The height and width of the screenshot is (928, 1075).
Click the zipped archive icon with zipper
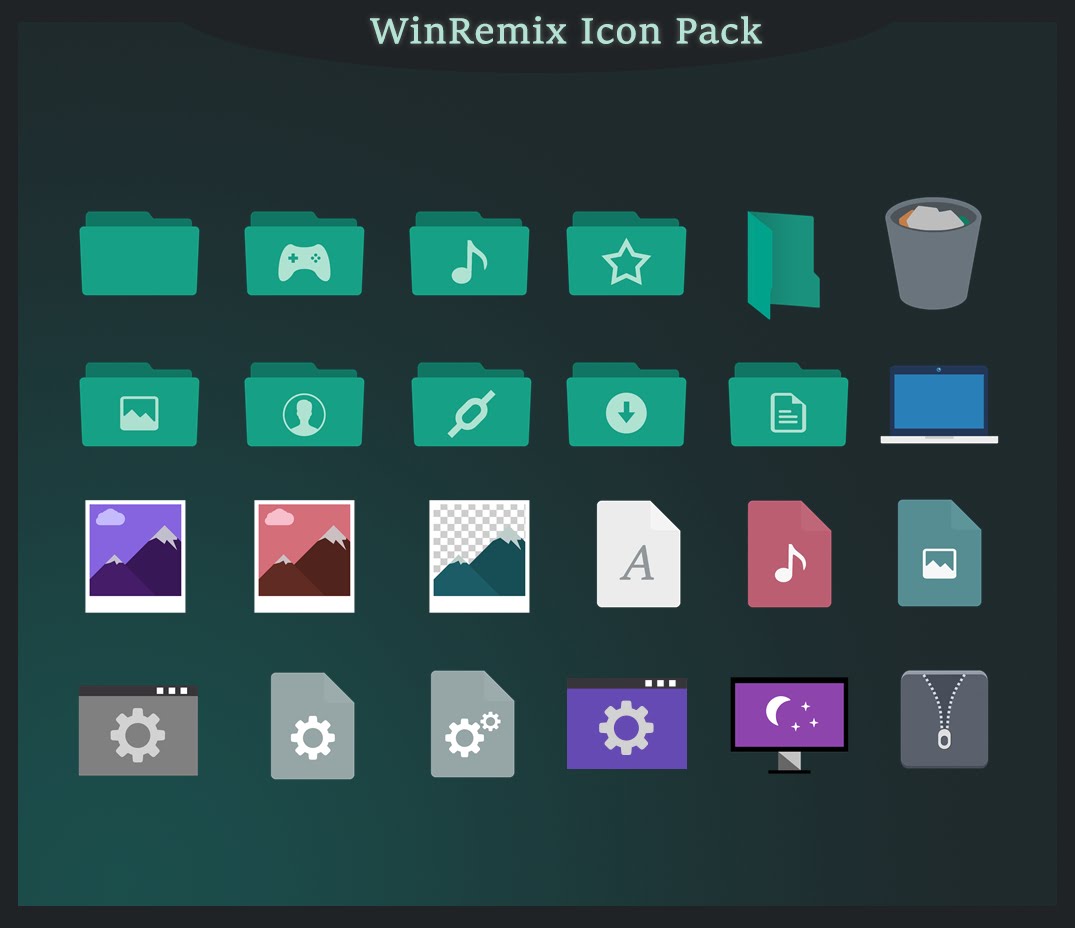pos(943,719)
